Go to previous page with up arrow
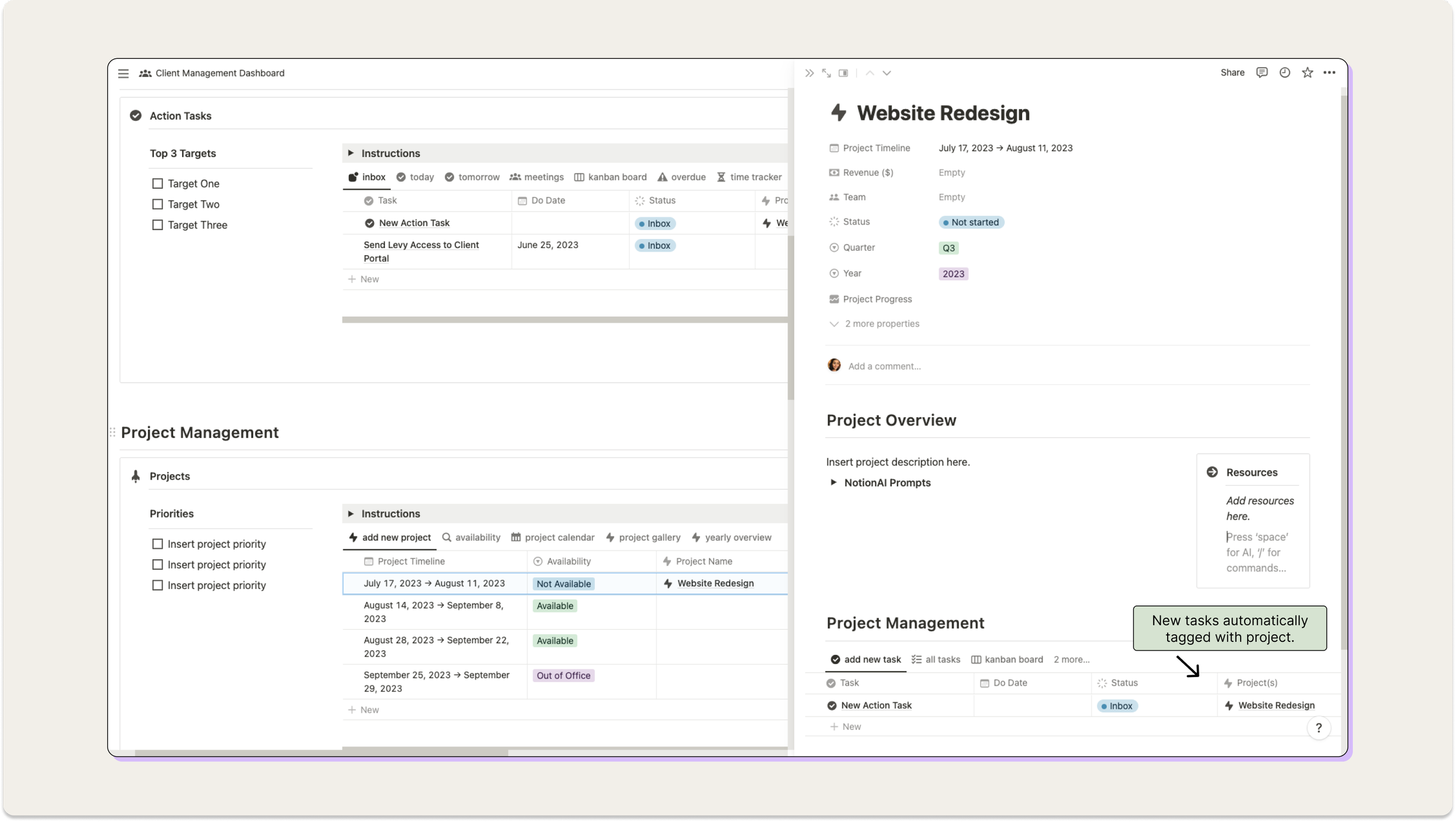 [870, 73]
